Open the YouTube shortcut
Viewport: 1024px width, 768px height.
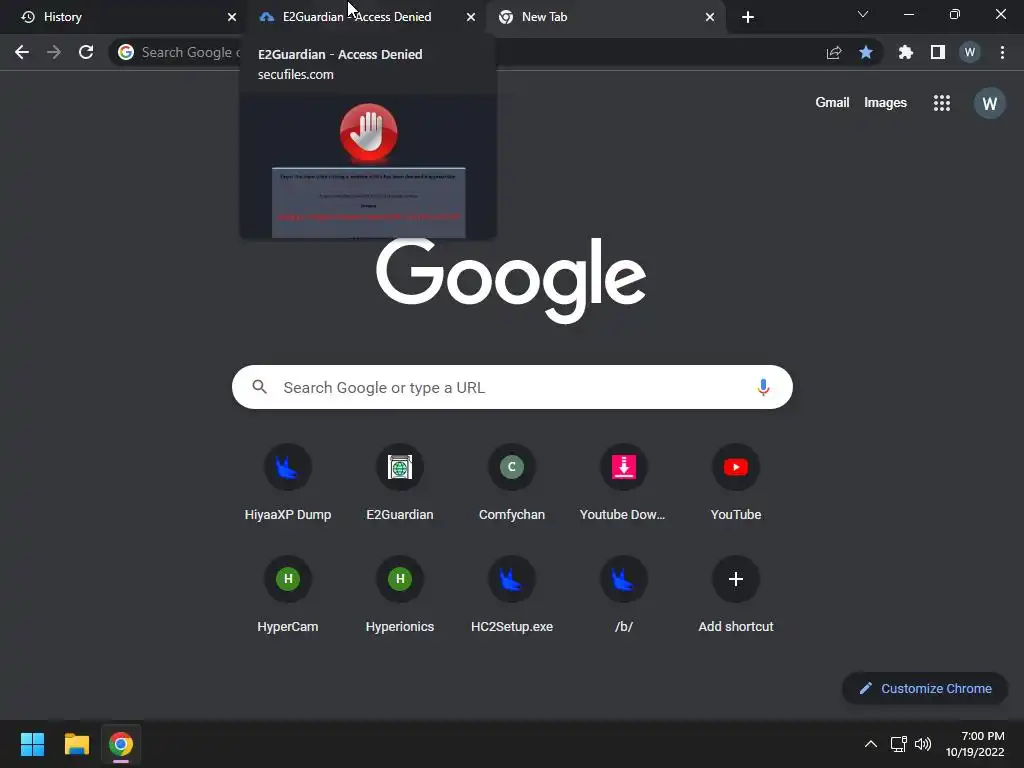point(736,483)
